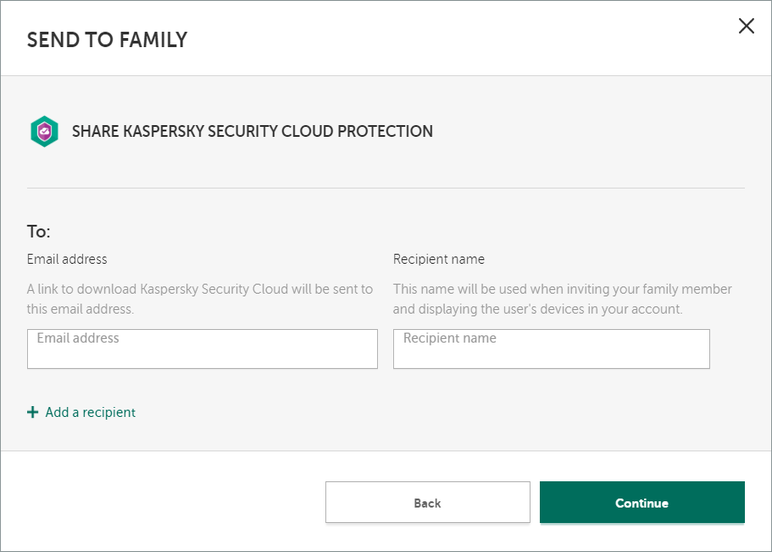The image size is (772, 552).
Task: Focus the Email address input field
Action: pos(202,349)
